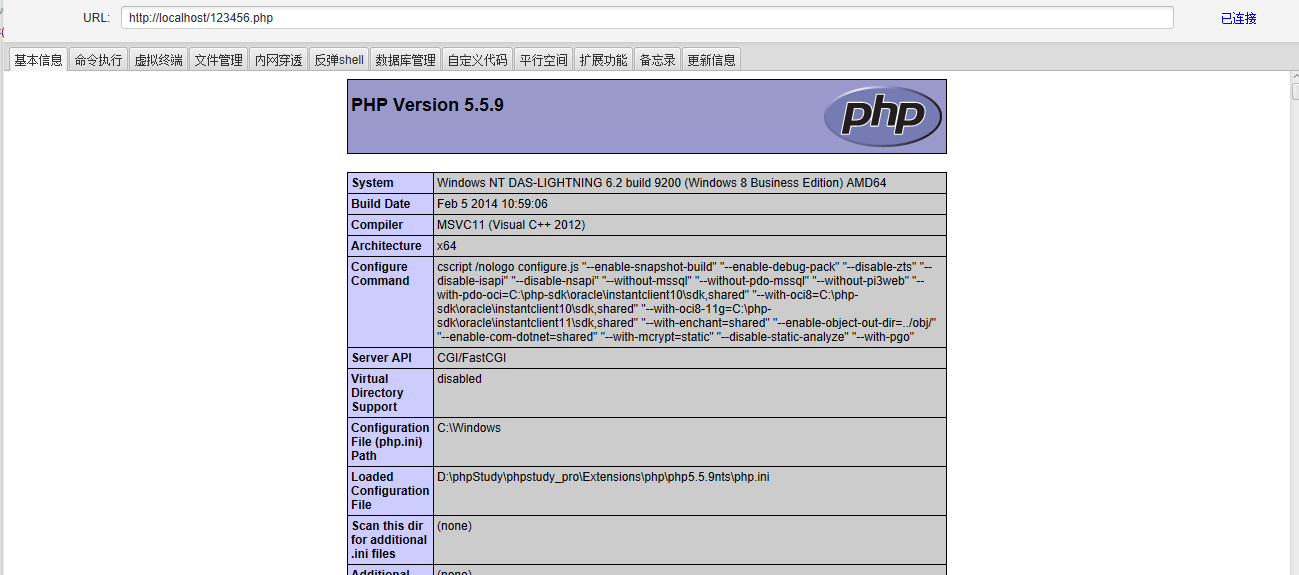Click the x64 architecture value
This screenshot has height=575, width=1299.
(447, 246)
